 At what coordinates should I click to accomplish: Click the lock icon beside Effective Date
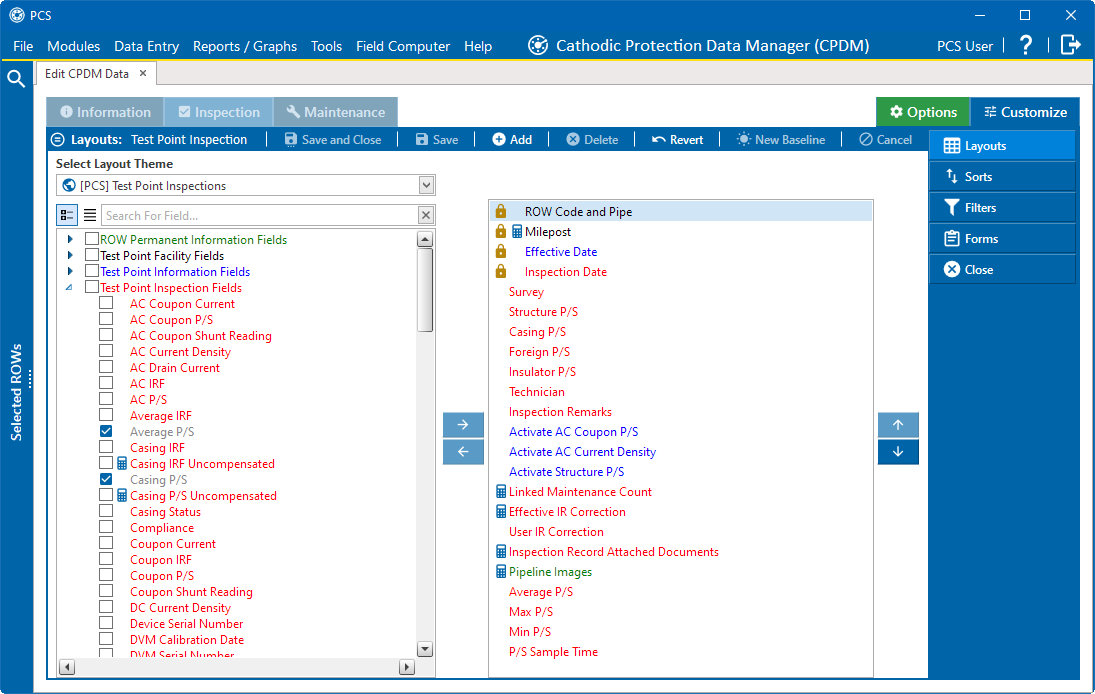[x=501, y=251]
